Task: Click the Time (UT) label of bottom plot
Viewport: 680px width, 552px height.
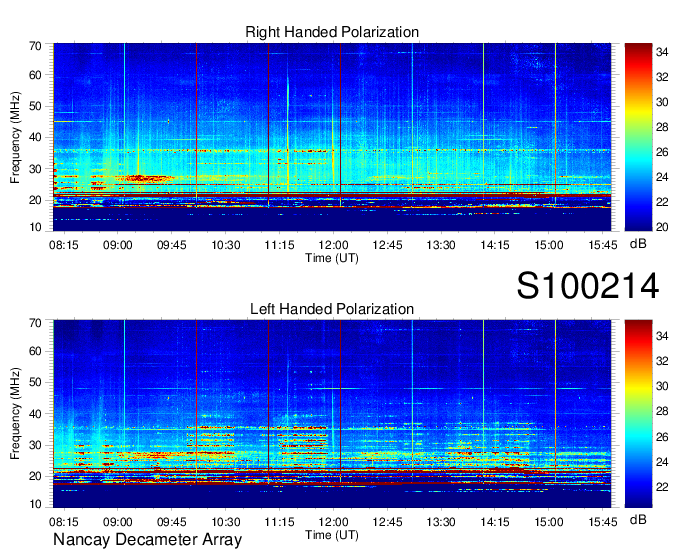Action: [332, 535]
